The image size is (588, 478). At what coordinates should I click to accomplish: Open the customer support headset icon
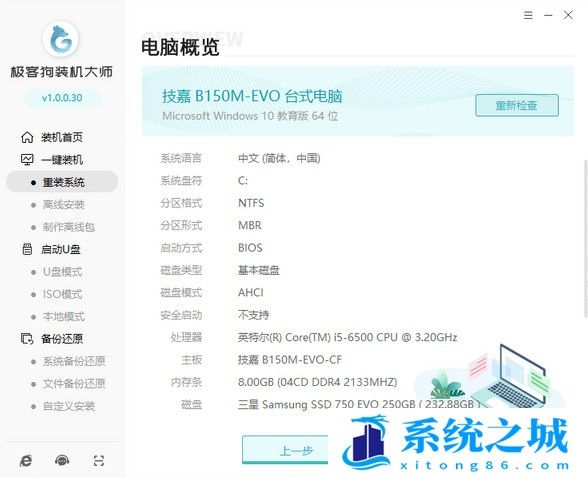point(62,460)
